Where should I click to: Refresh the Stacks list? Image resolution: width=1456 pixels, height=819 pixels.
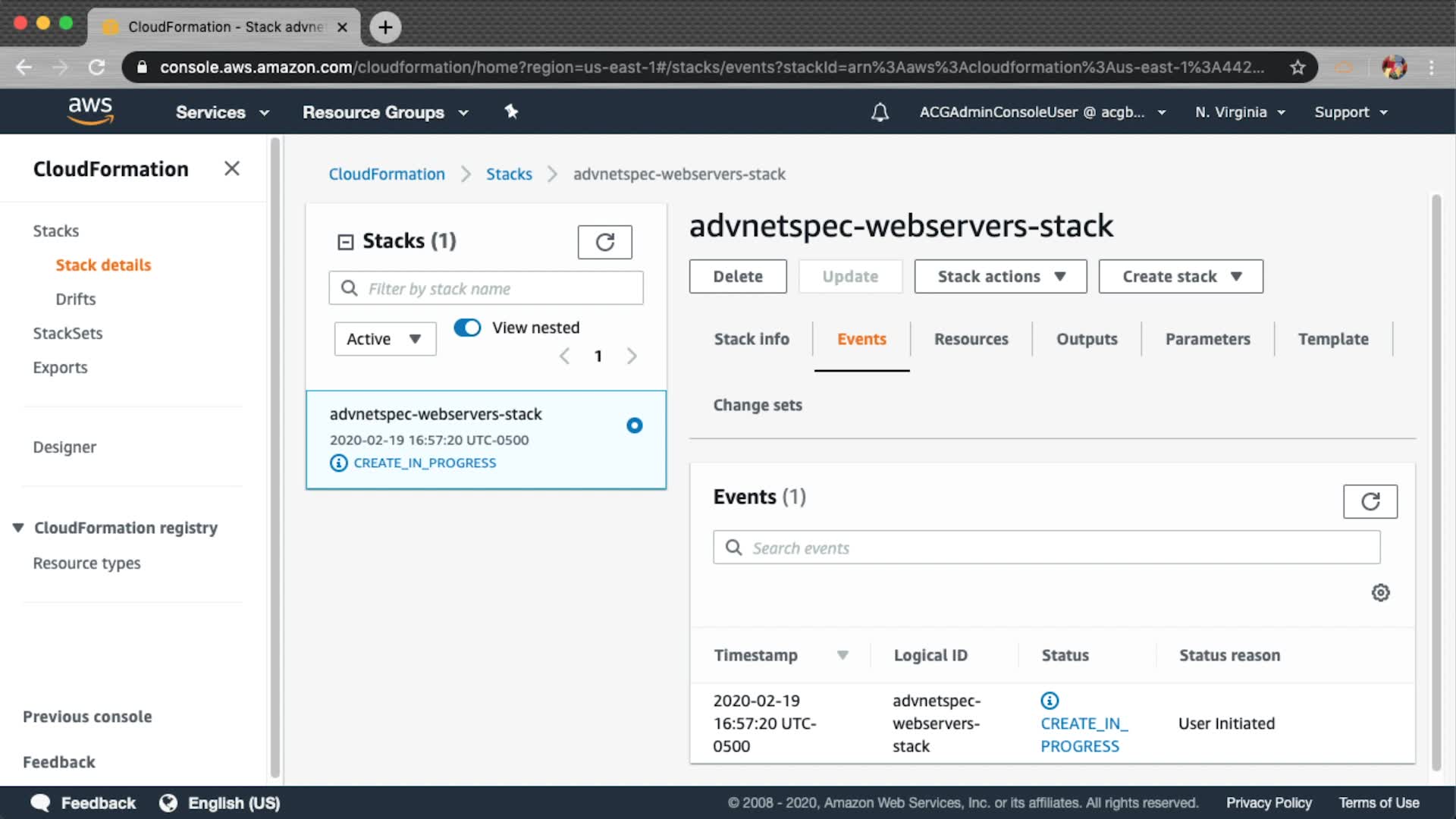[x=604, y=243]
